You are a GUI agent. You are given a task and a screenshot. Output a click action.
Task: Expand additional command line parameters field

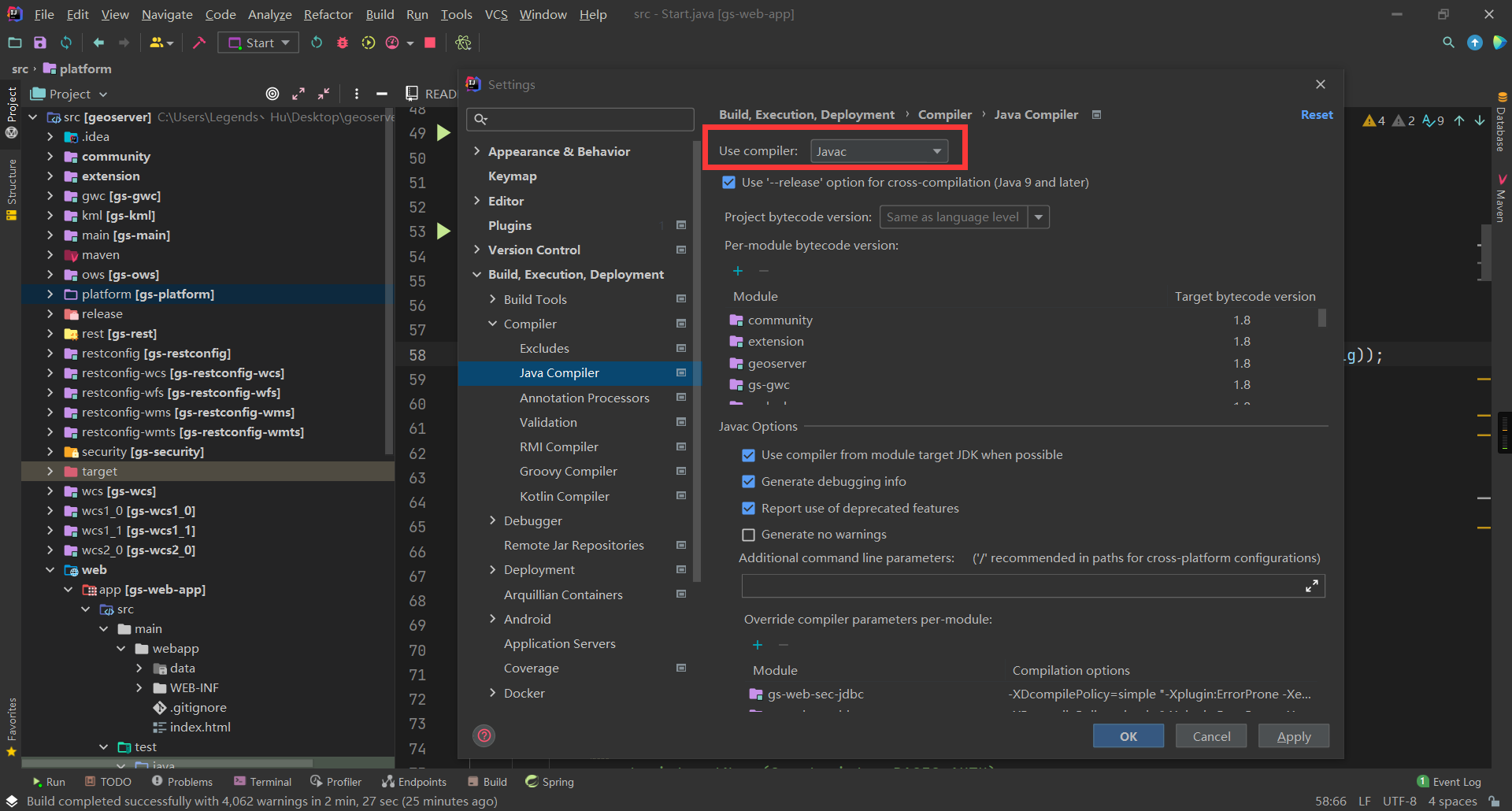coord(1312,586)
